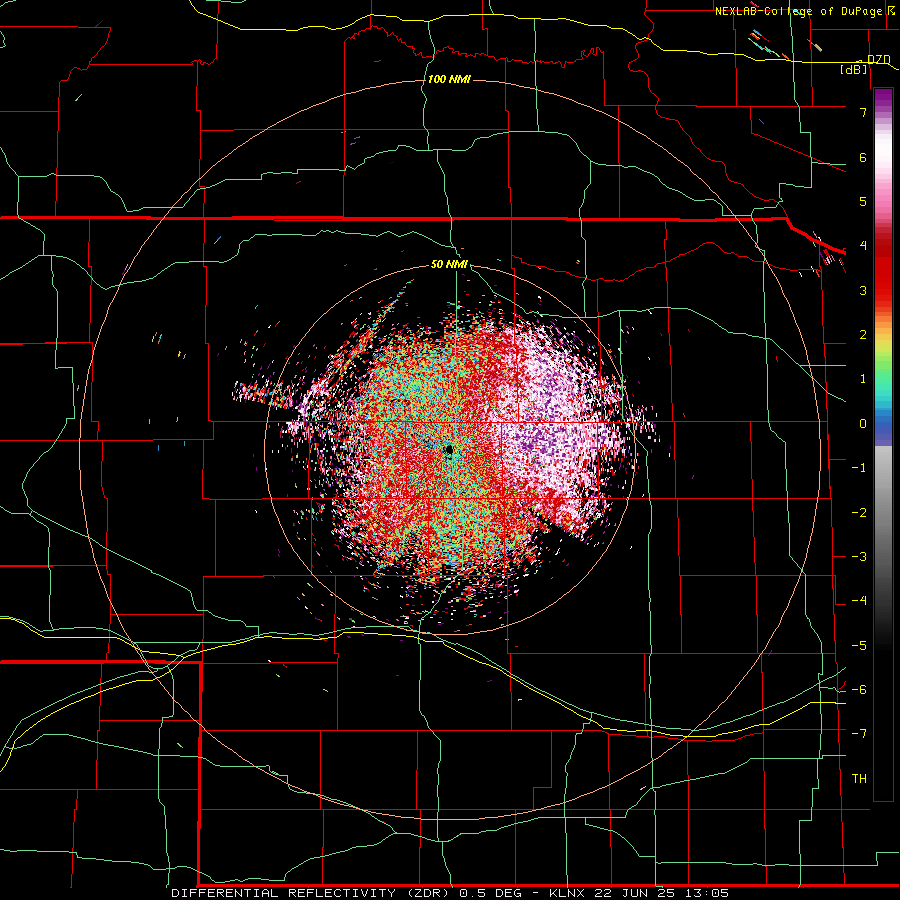Click the "50 NMI" range ring label

click(449, 265)
